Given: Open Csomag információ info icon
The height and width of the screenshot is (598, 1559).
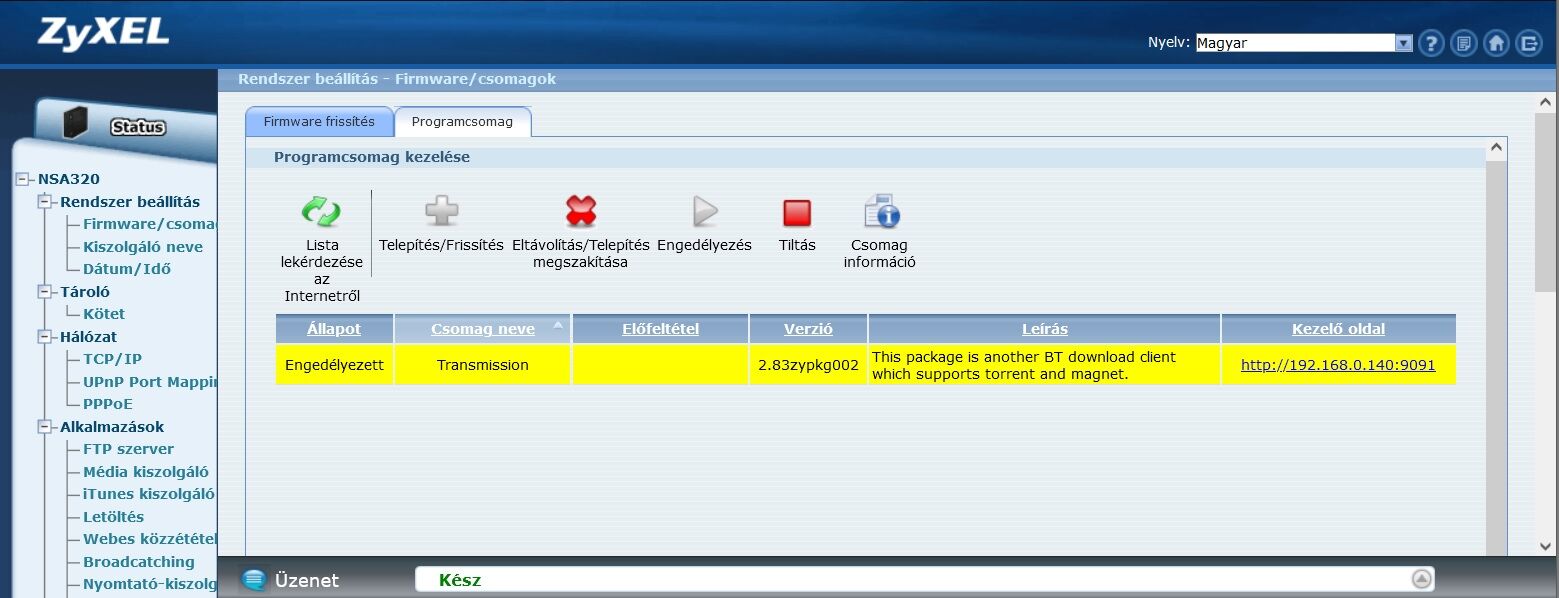Looking at the screenshot, I should click(x=881, y=211).
